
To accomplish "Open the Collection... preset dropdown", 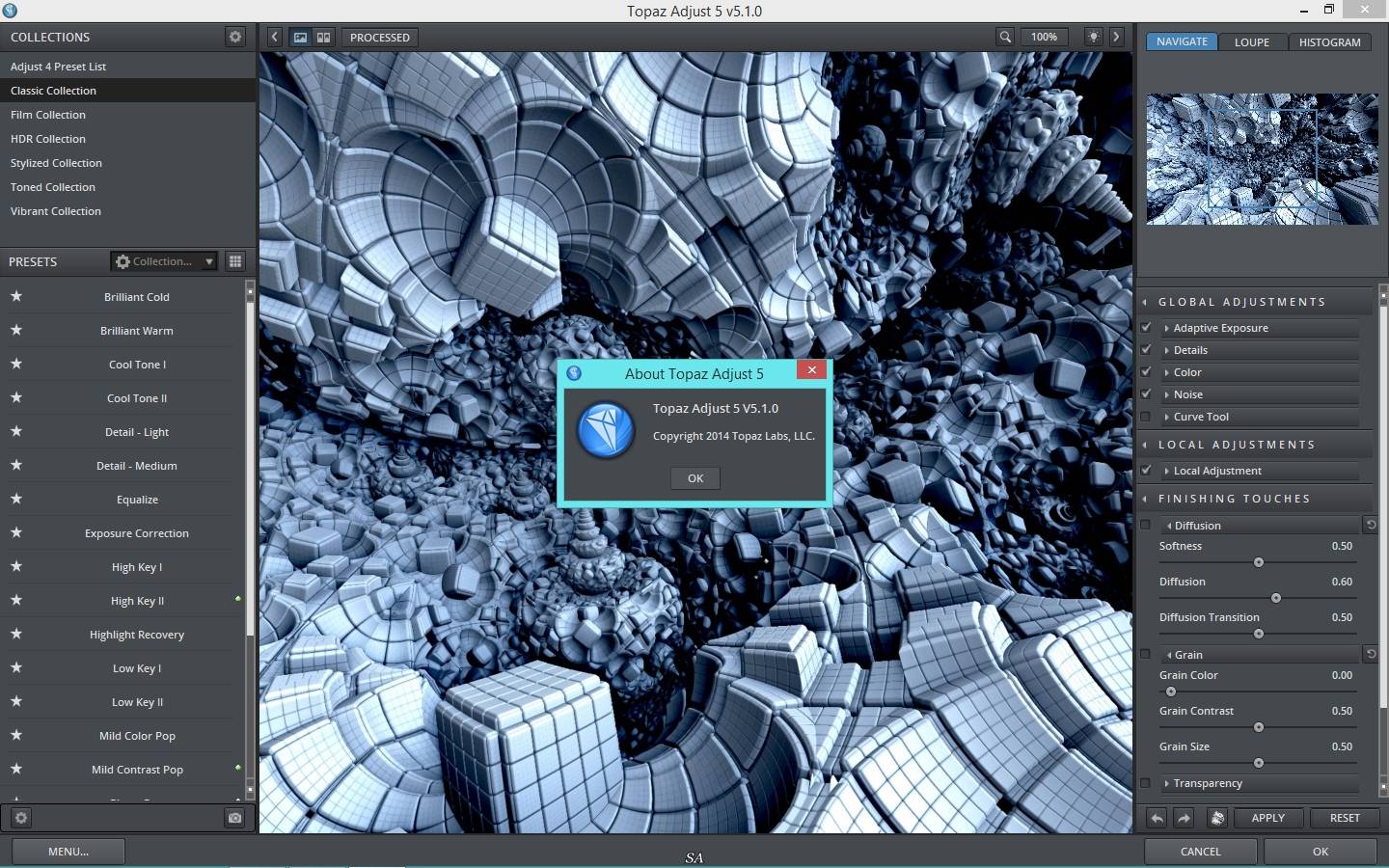I will [164, 261].
